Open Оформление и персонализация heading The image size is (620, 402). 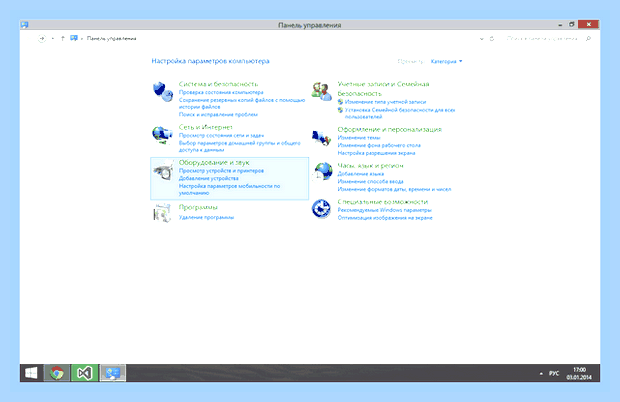(389, 129)
